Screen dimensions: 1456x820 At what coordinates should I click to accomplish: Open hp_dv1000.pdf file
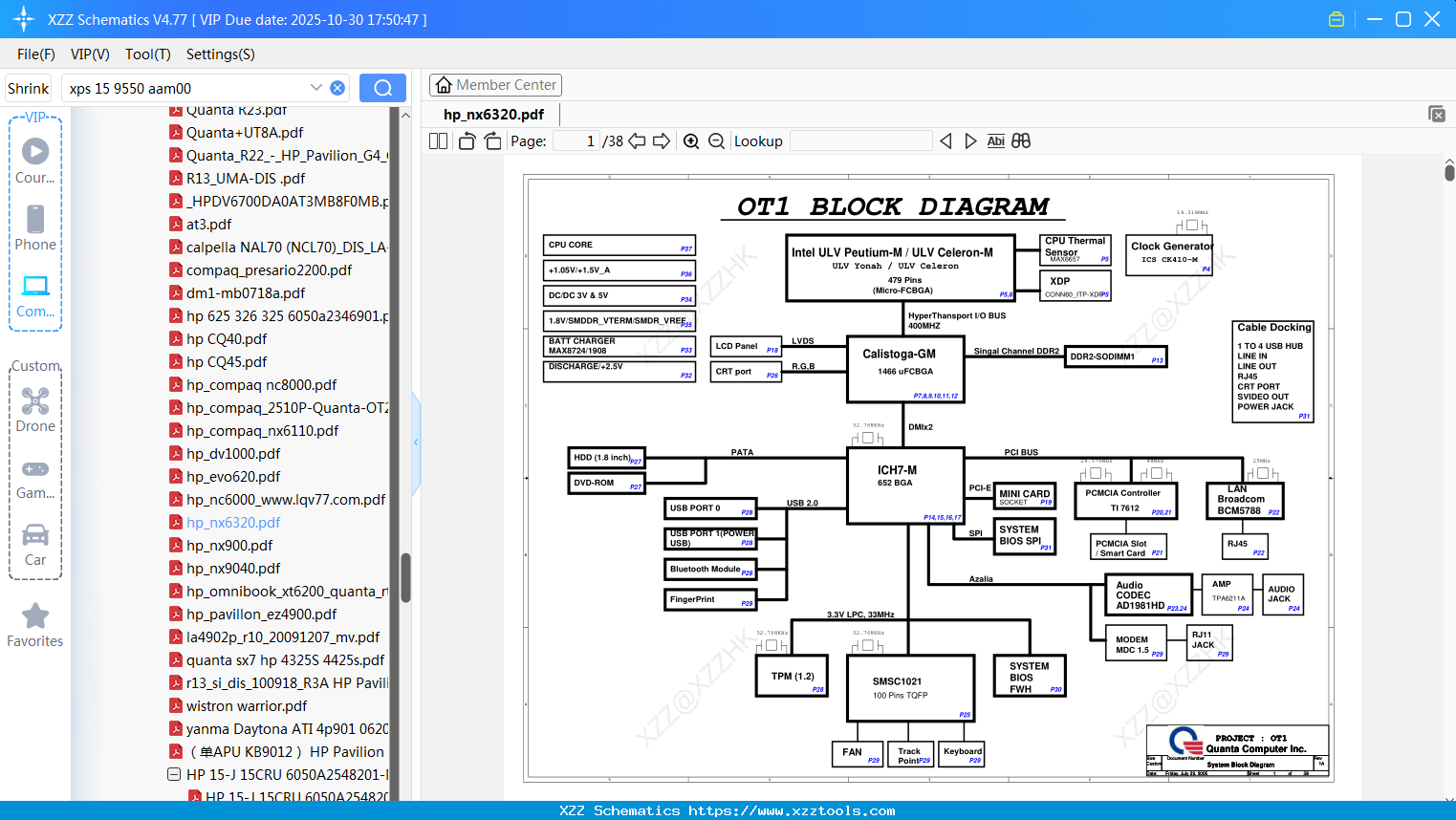(233, 454)
